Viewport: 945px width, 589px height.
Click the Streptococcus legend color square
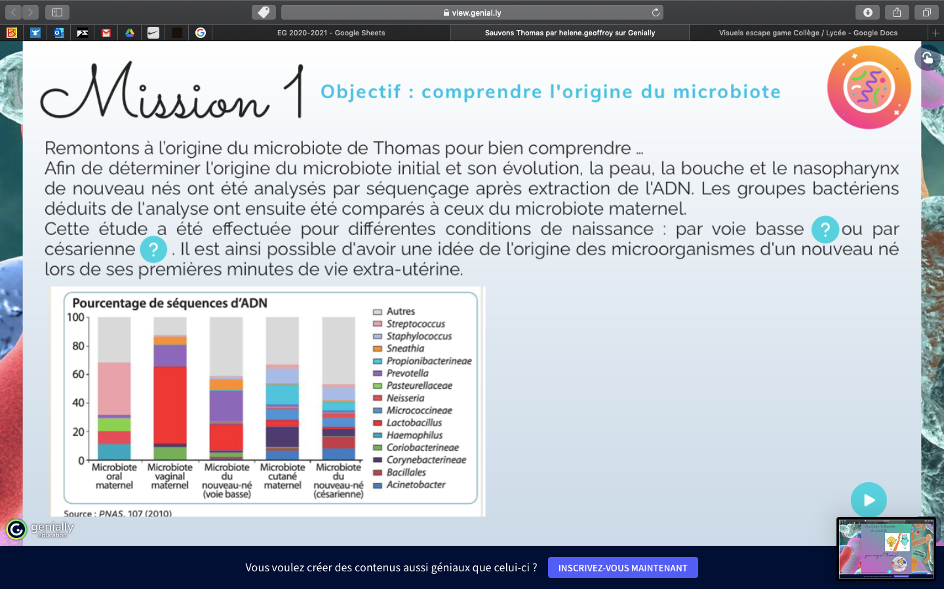tap(377, 324)
